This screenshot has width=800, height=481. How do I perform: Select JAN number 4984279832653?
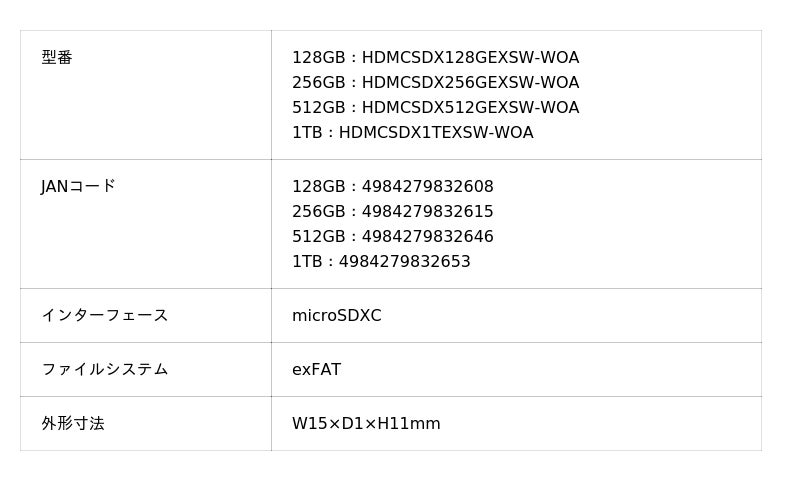tap(405, 262)
